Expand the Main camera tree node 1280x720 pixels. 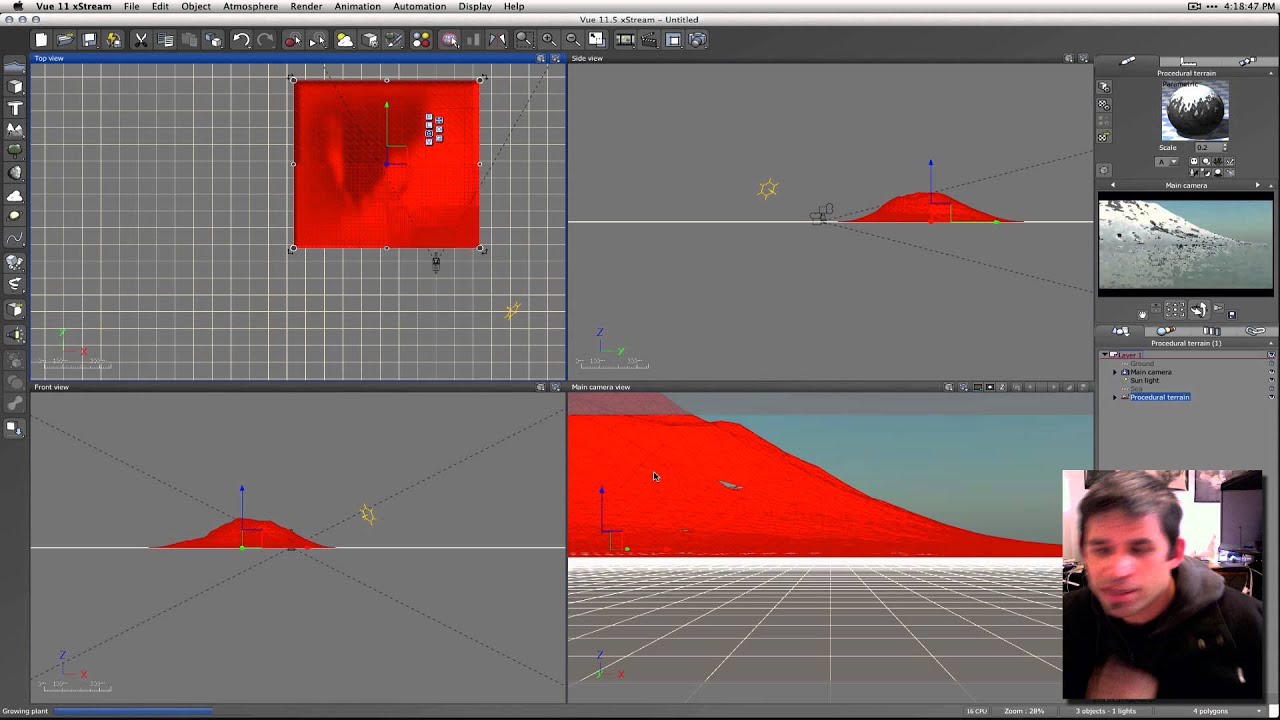[1115, 372]
